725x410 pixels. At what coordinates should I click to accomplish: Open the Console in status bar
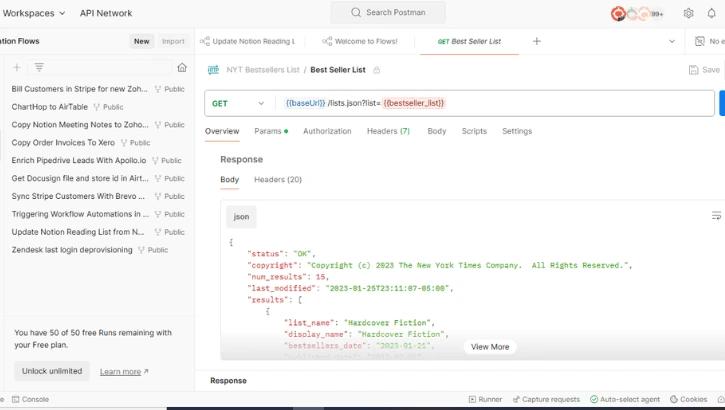[x=30, y=399]
